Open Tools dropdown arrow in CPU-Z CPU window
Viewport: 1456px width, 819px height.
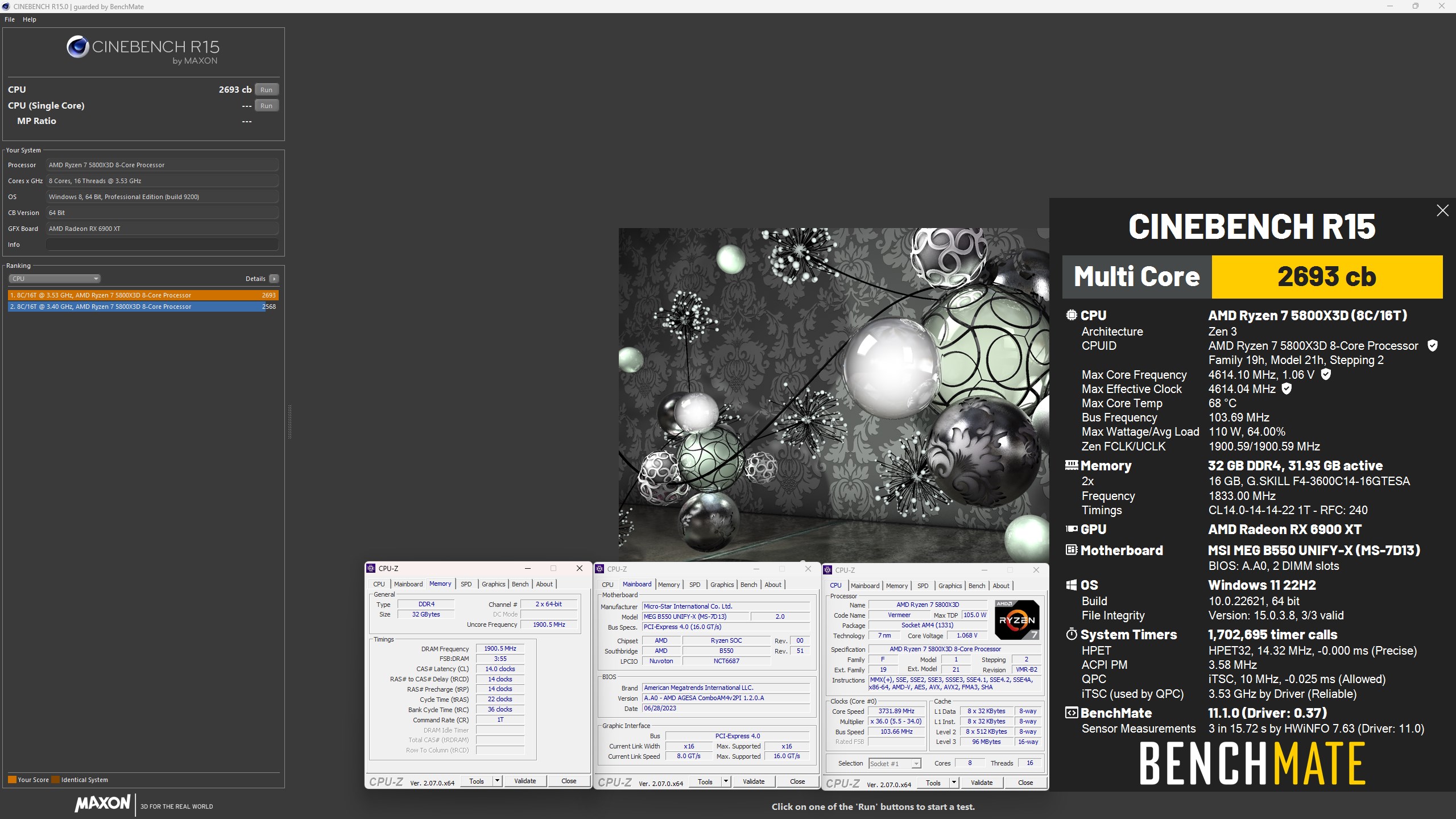(x=954, y=783)
